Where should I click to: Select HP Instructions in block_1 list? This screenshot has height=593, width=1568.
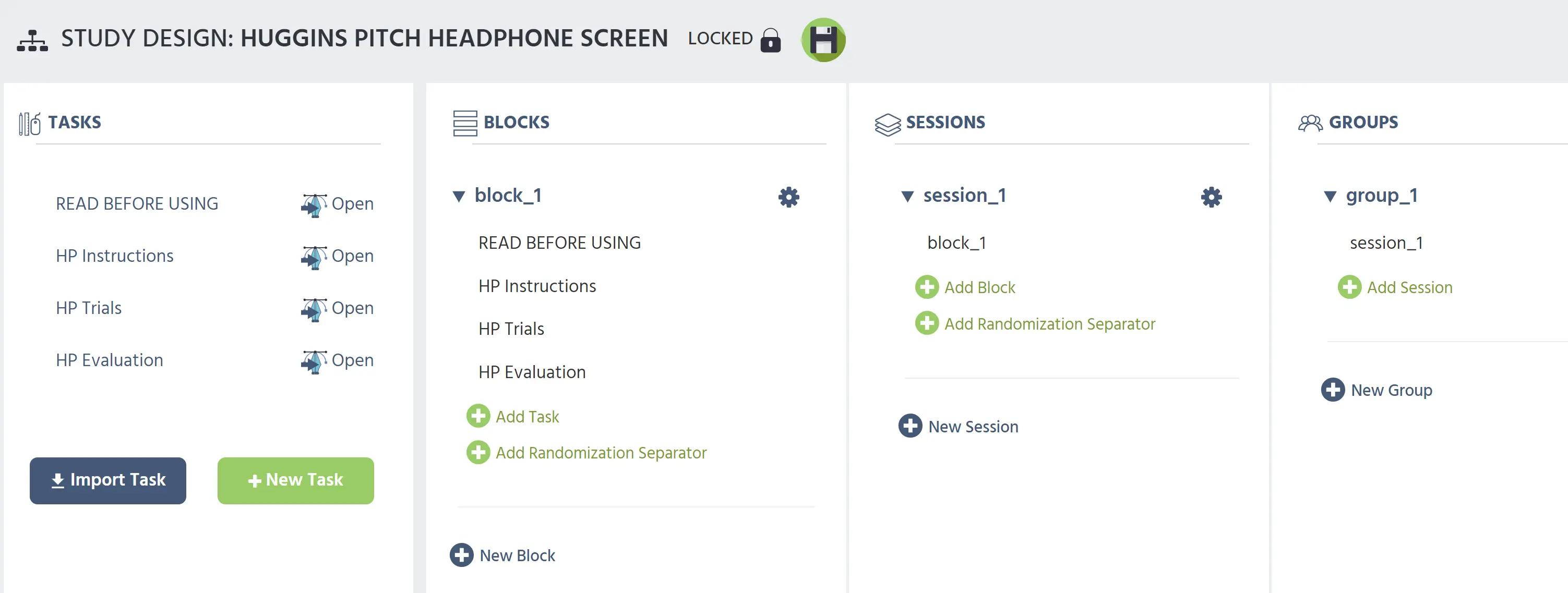[537, 286]
